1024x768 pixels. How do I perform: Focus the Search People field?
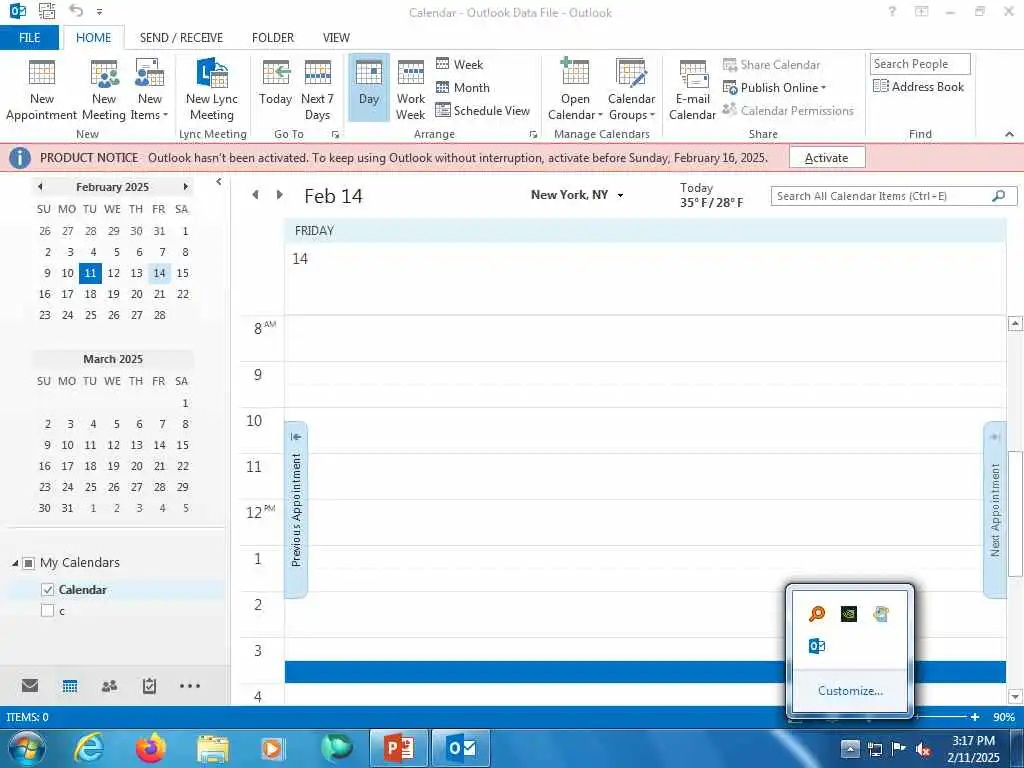pos(920,64)
